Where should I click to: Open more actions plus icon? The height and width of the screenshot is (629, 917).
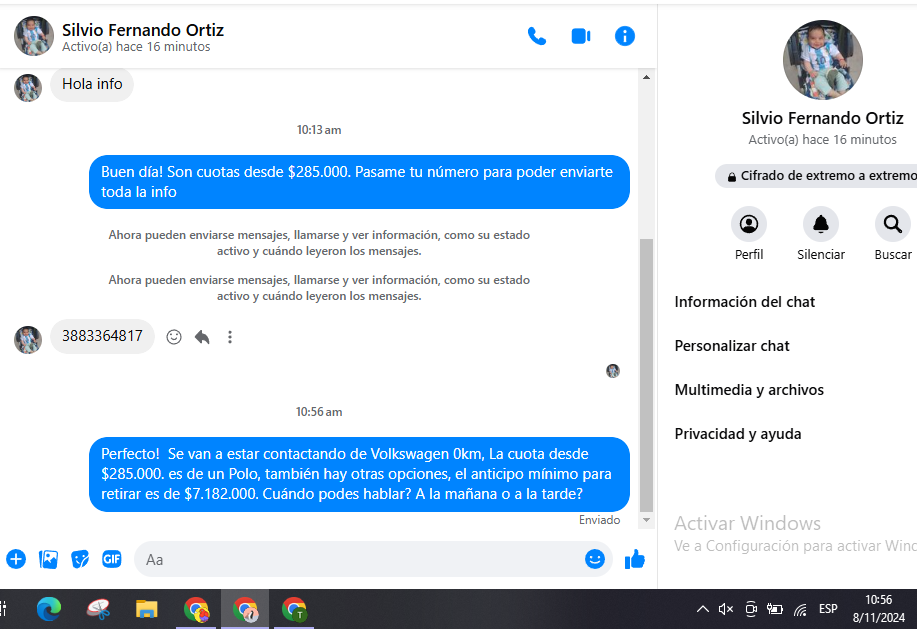pyautogui.click(x=16, y=559)
